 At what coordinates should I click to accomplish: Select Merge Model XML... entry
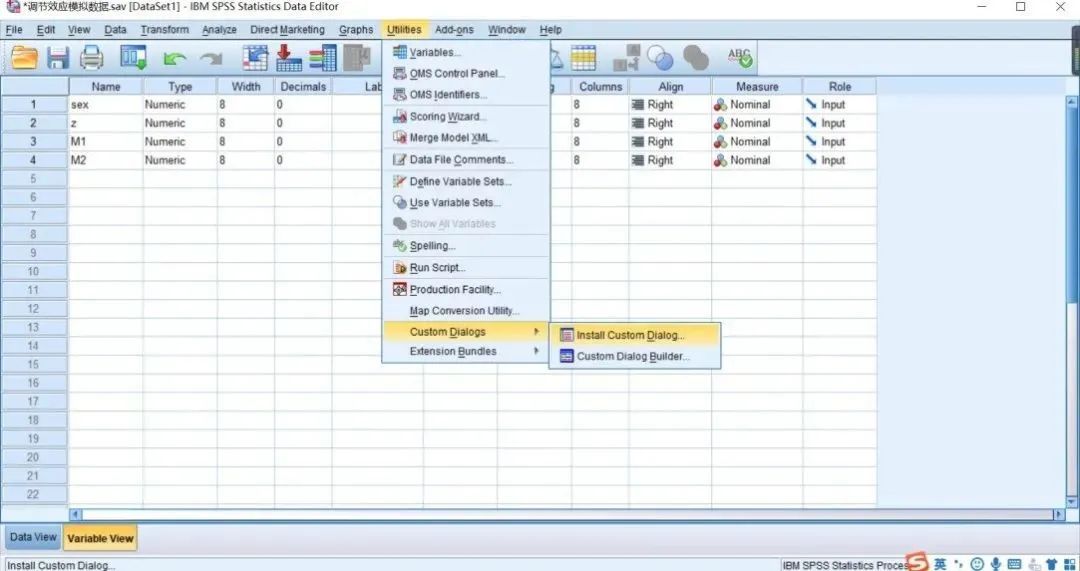[x=466, y=138]
